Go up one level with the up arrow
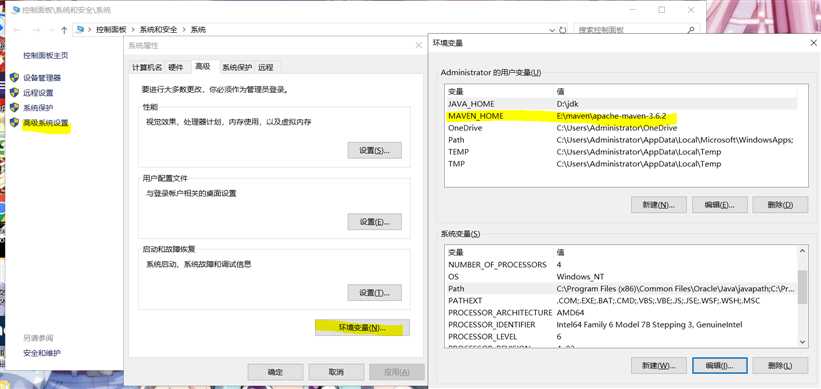The image size is (821, 389). point(64,30)
